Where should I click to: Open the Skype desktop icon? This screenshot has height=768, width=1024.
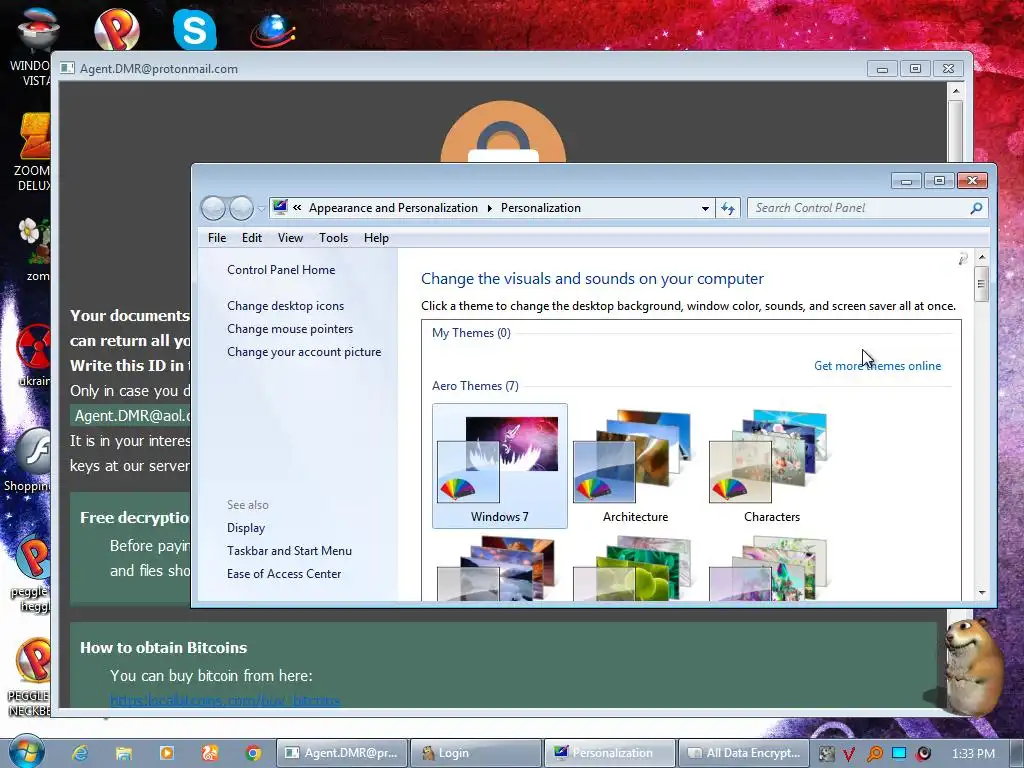click(195, 29)
